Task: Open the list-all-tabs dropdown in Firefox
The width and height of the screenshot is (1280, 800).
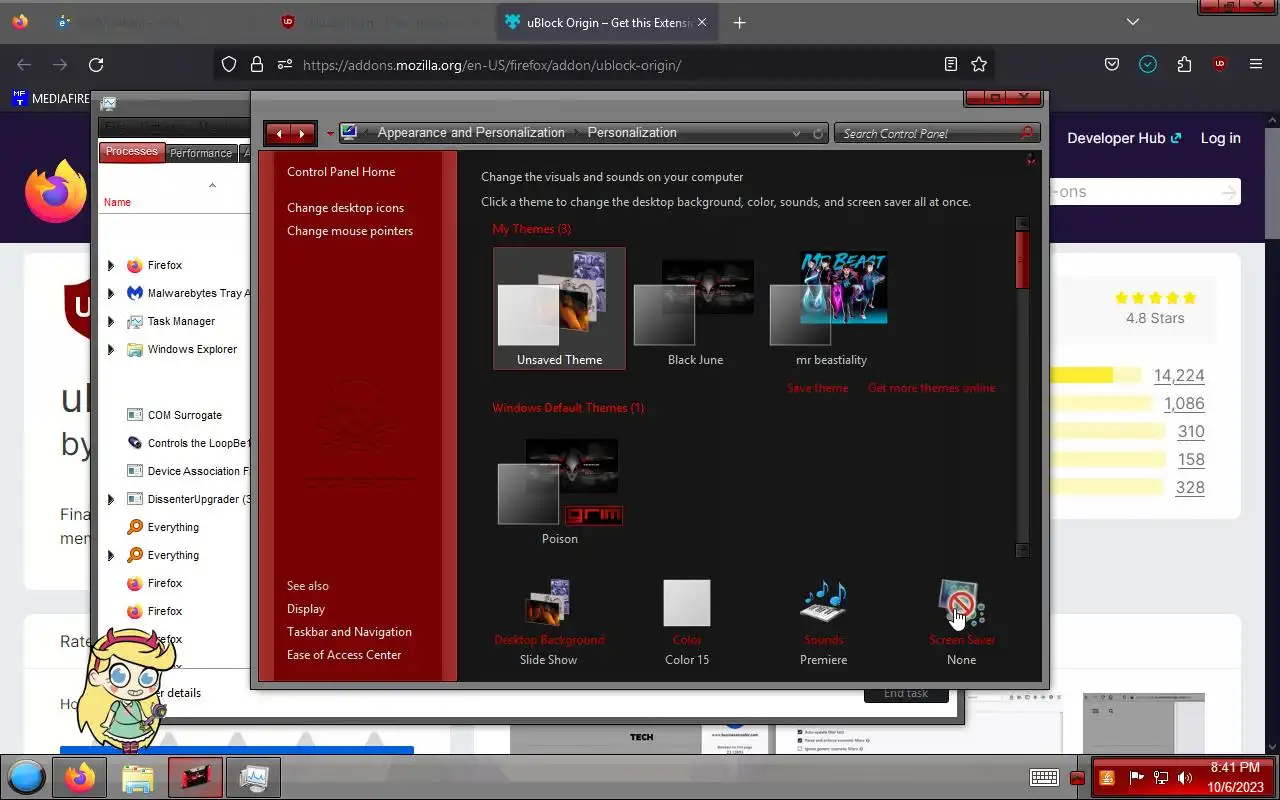Action: pos(1132,22)
